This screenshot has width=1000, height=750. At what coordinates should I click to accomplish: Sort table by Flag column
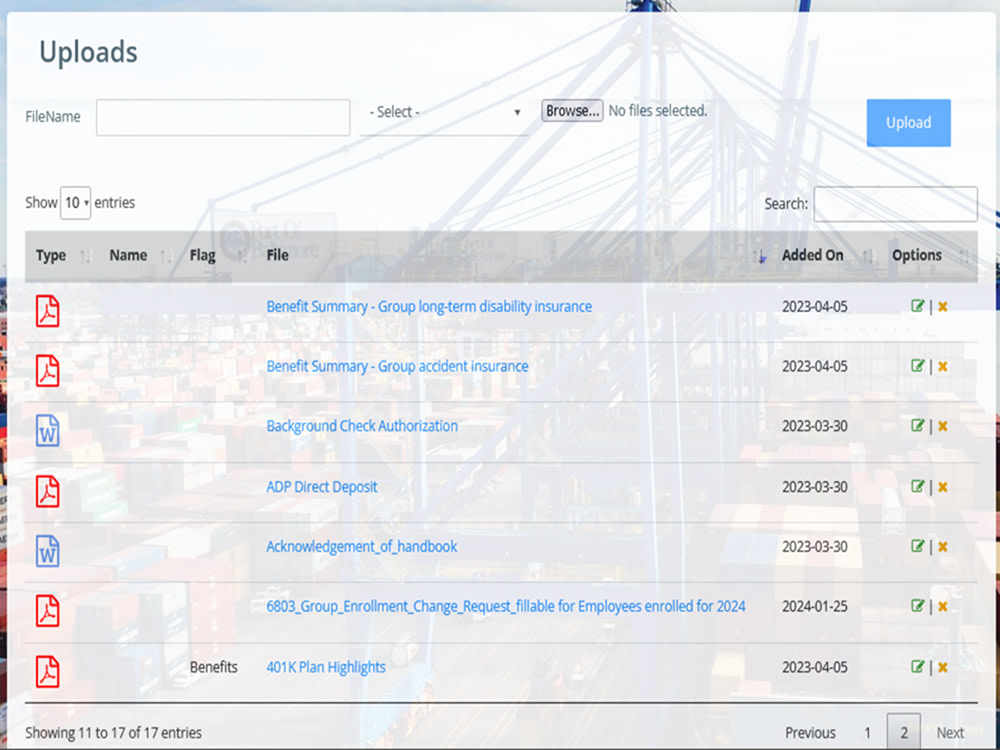tap(217, 256)
